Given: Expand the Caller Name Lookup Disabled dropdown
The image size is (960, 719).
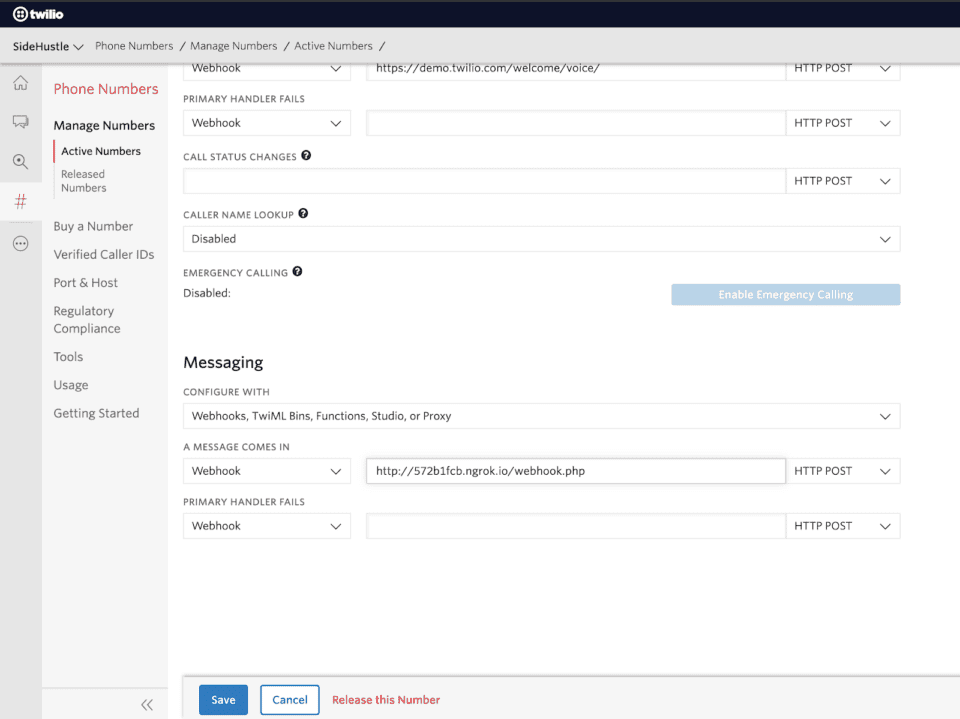Looking at the screenshot, I should tap(541, 239).
